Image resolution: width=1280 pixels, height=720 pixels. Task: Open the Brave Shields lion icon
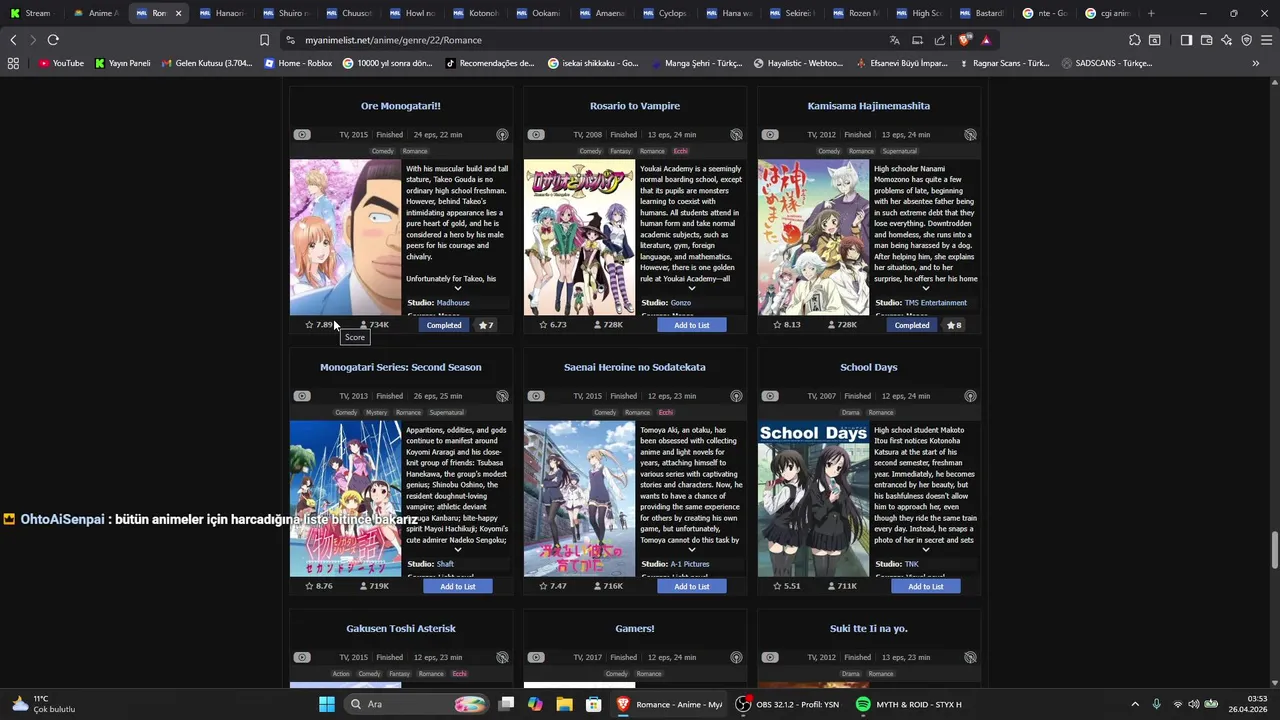tap(964, 40)
